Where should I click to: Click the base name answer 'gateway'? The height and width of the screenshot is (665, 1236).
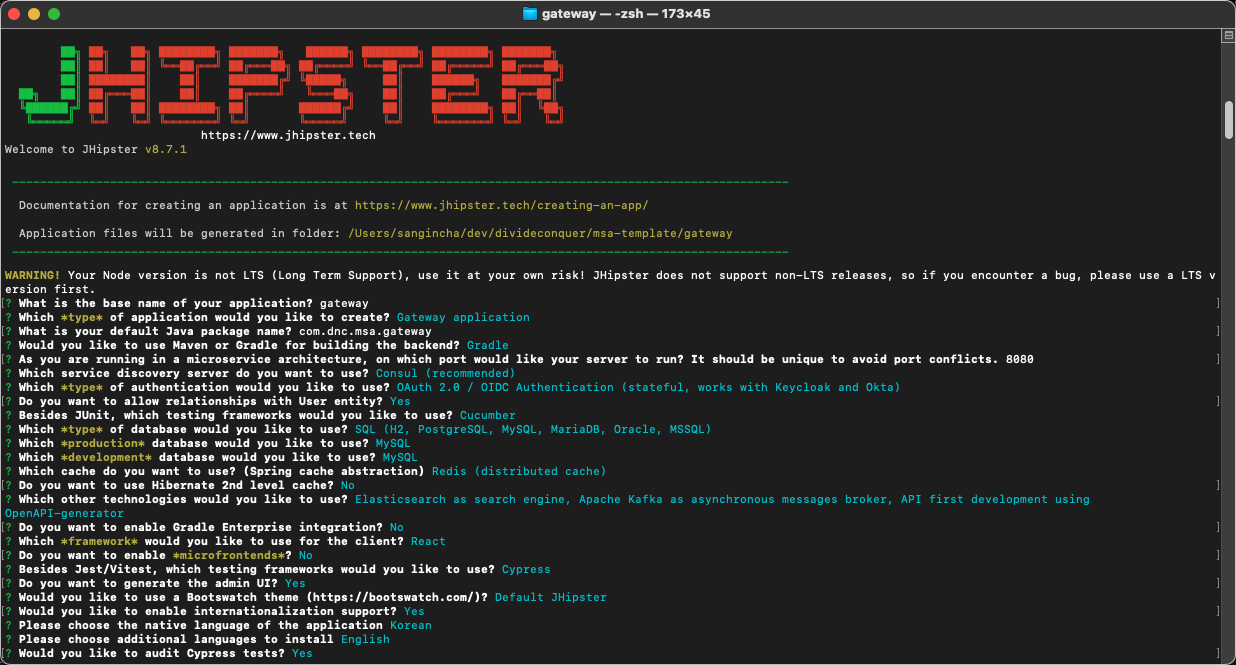click(x=344, y=303)
